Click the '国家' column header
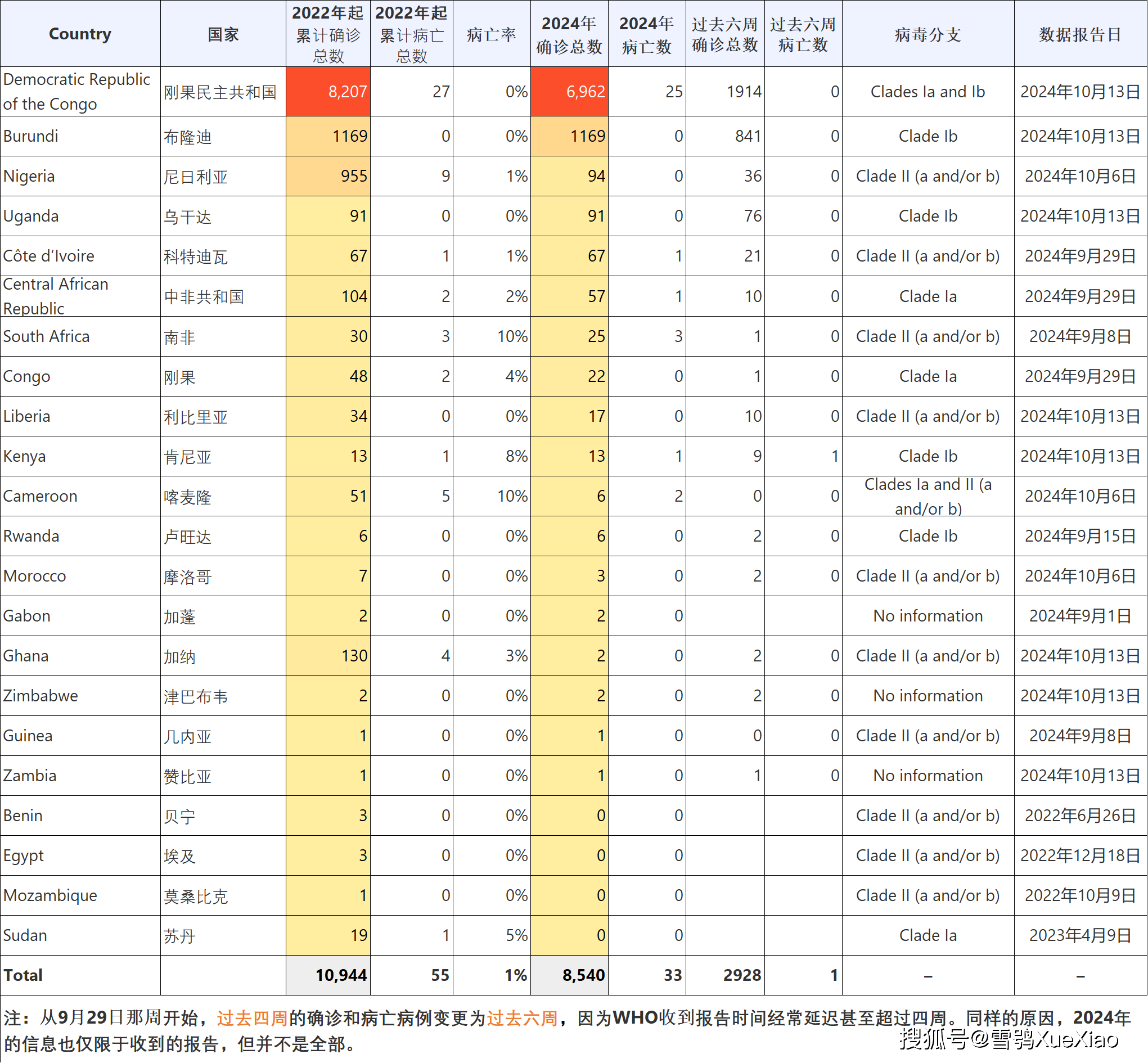 tap(223, 34)
